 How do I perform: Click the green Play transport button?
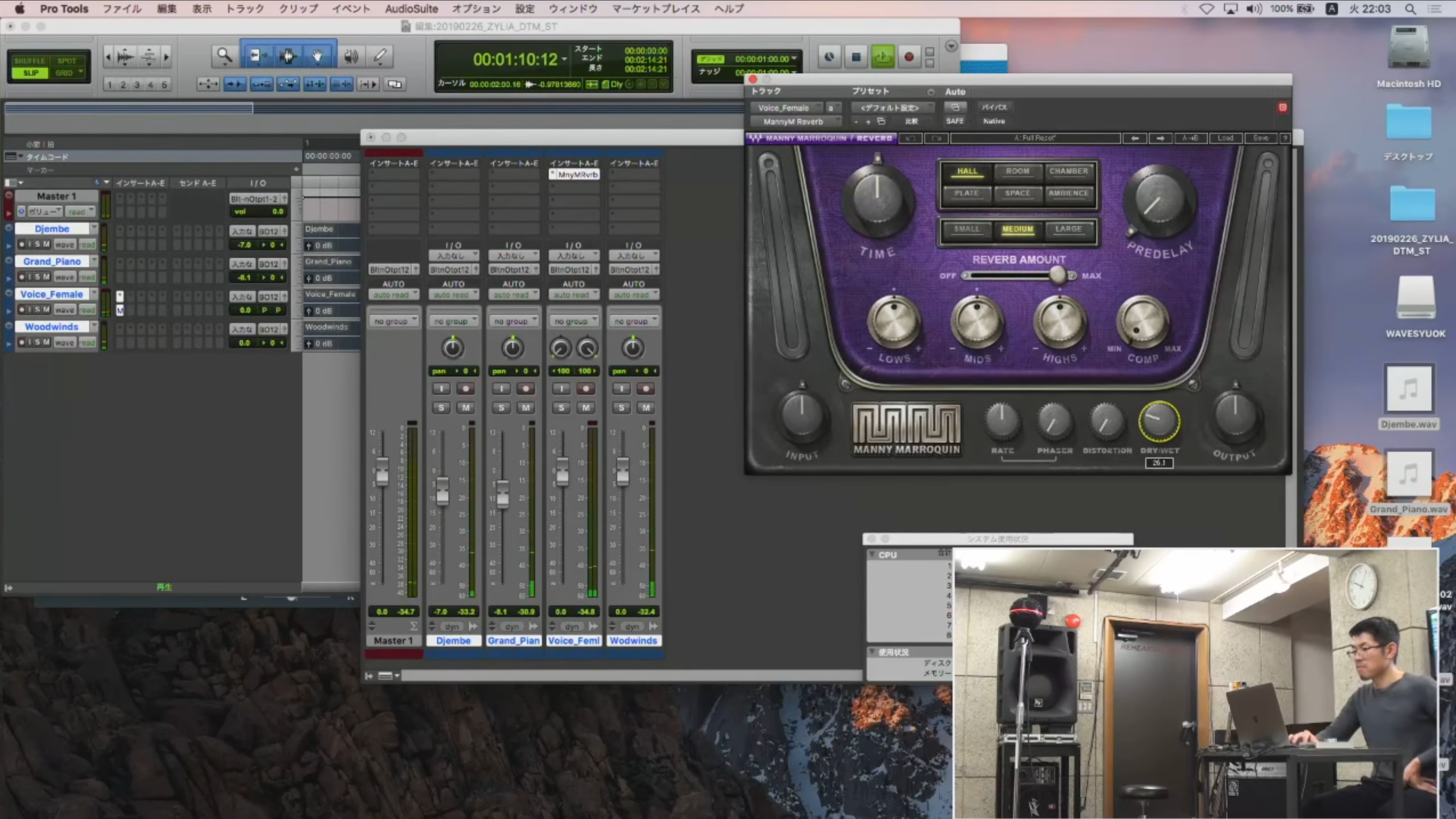point(882,57)
